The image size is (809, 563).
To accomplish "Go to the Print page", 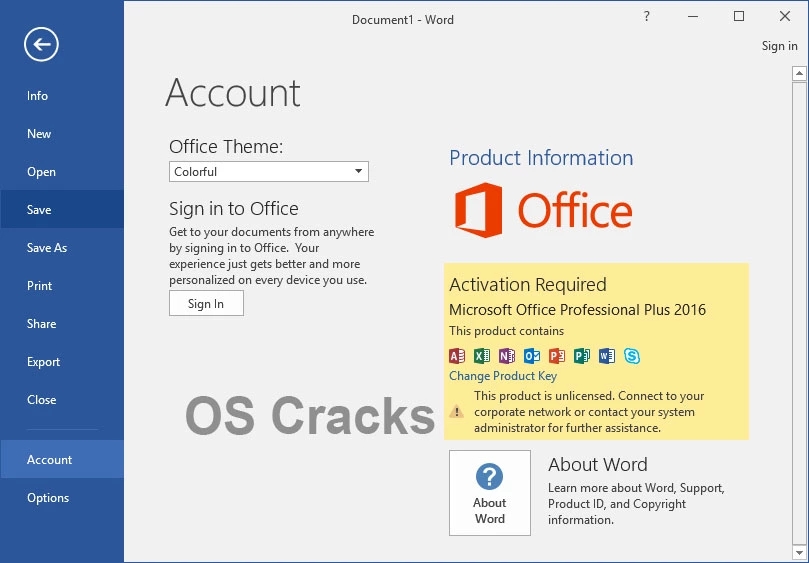I will (62, 285).
